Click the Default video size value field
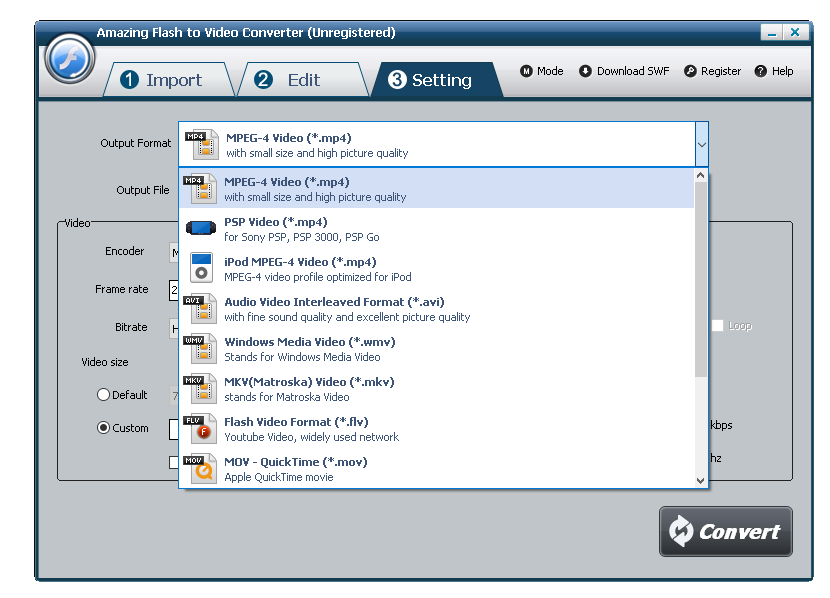The width and height of the screenshot is (830, 598). [174, 396]
